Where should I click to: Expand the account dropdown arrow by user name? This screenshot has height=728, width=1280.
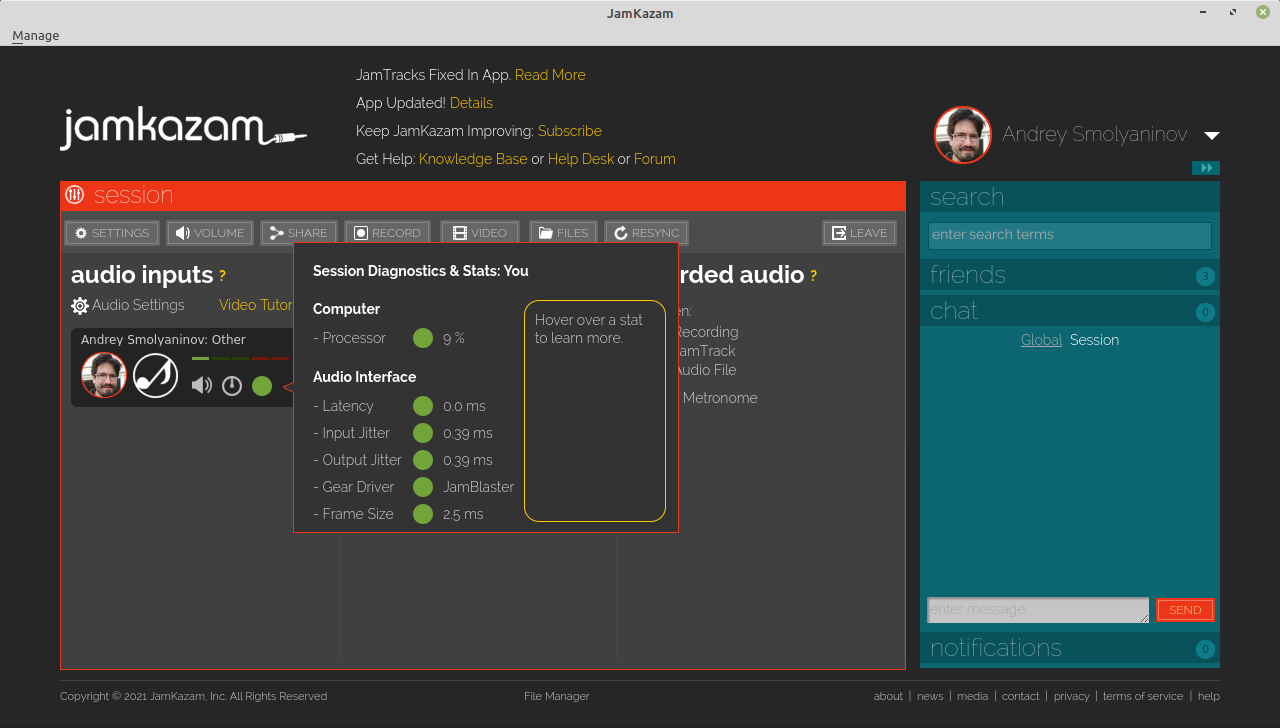click(1212, 135)
